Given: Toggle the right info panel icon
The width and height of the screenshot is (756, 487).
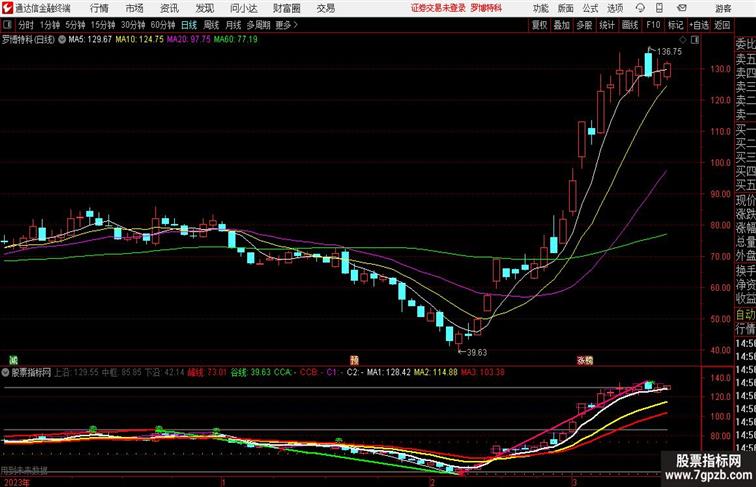Looking at the screenshot, I should (695, 40).
